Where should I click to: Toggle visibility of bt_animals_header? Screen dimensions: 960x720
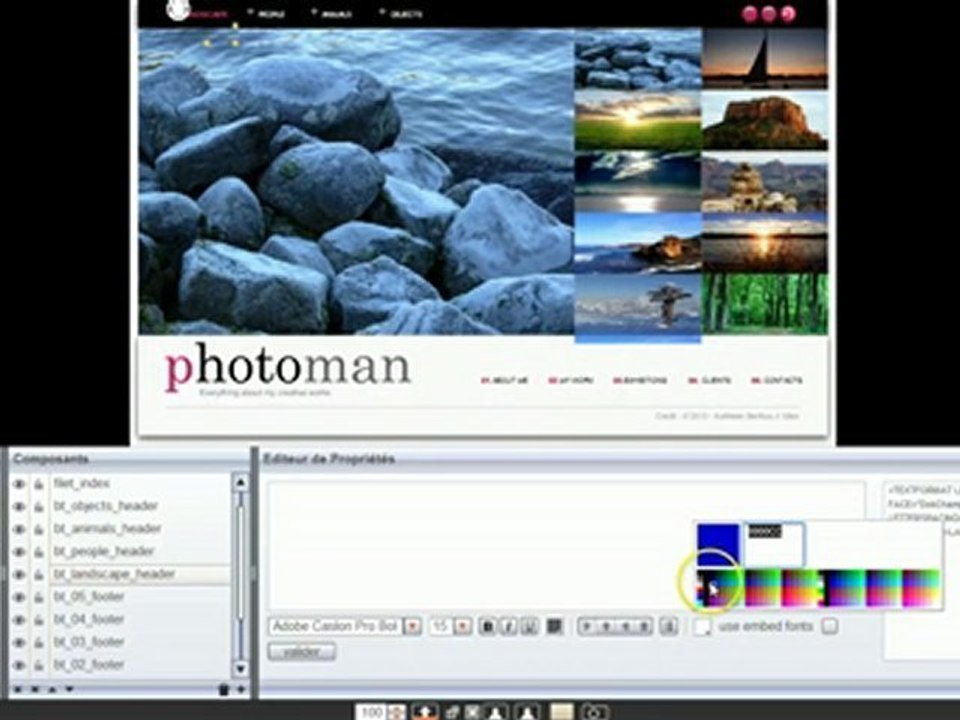point(19,529)
